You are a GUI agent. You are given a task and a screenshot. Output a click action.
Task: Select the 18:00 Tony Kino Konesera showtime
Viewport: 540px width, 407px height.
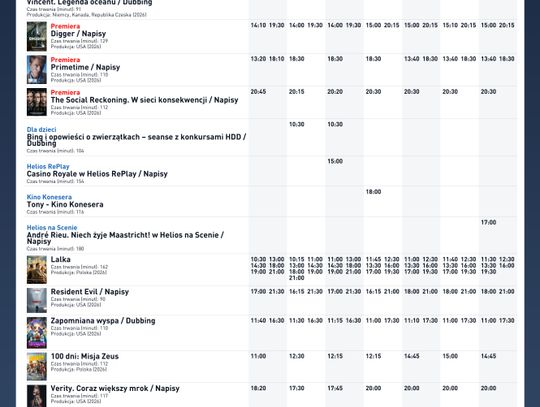(373, 192)
